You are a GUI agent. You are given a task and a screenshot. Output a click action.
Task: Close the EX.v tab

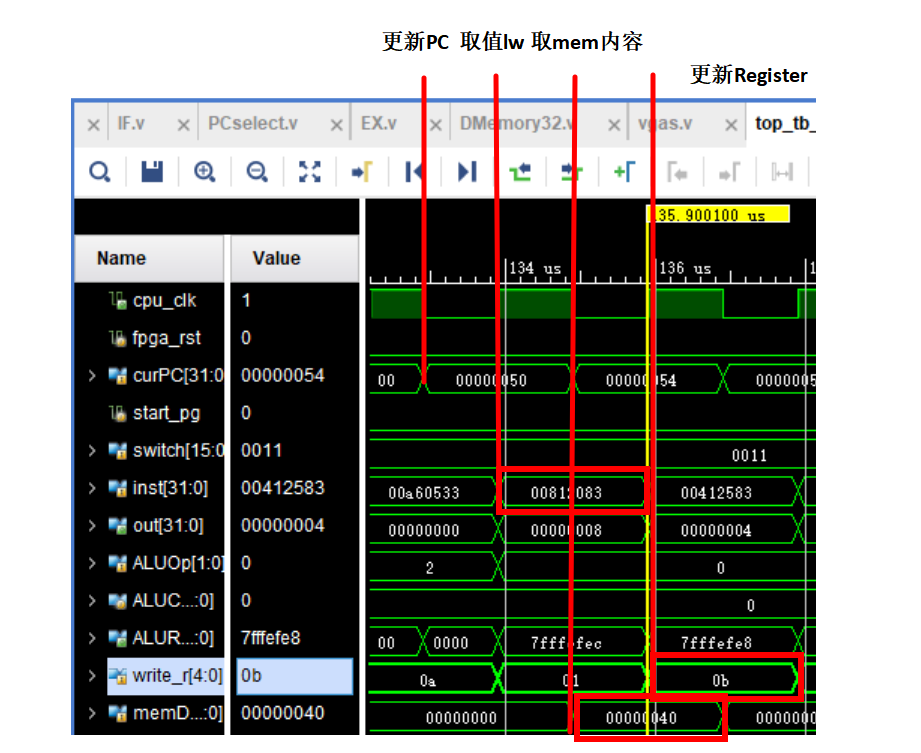click(x=435, y=125)
